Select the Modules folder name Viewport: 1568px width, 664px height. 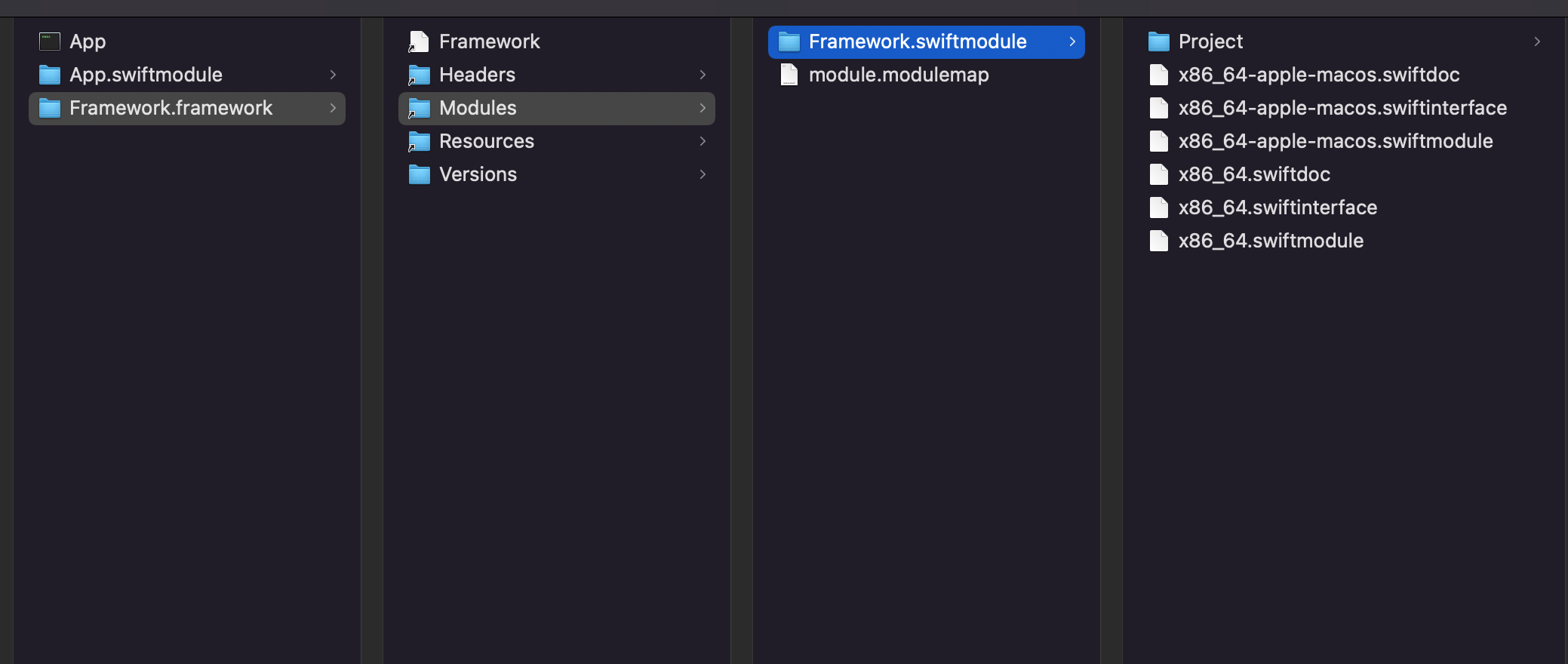(x=478, y=108)
